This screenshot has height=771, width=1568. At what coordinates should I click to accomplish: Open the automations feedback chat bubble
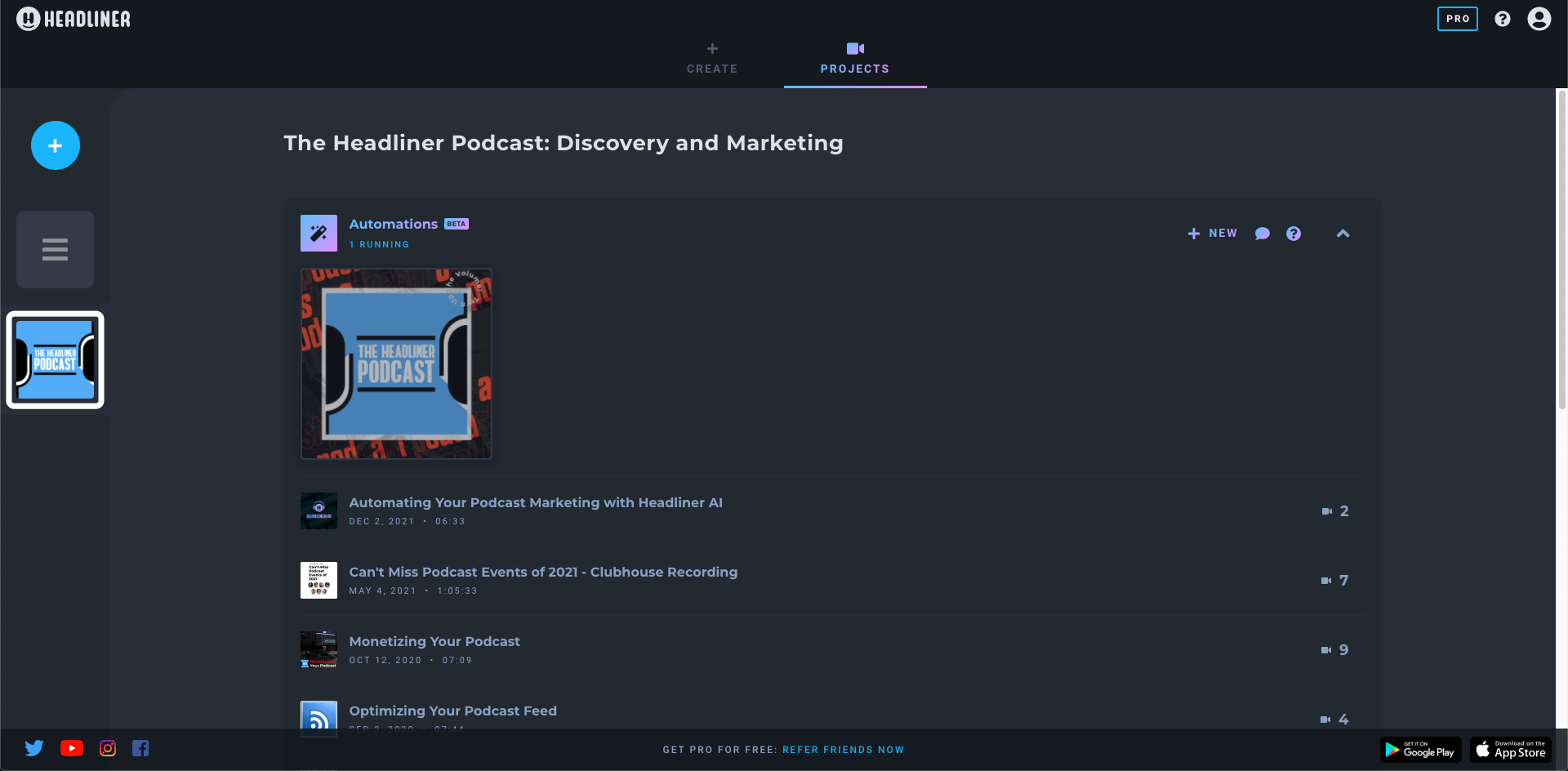pos(1262,234)
